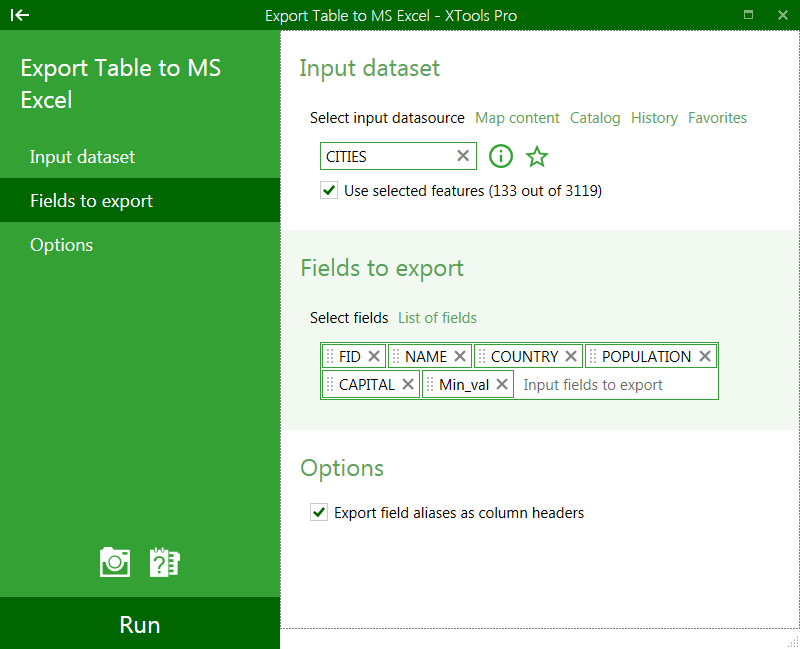
Task: Grab the Min_val field drag handle
Action: click(430, 384)
